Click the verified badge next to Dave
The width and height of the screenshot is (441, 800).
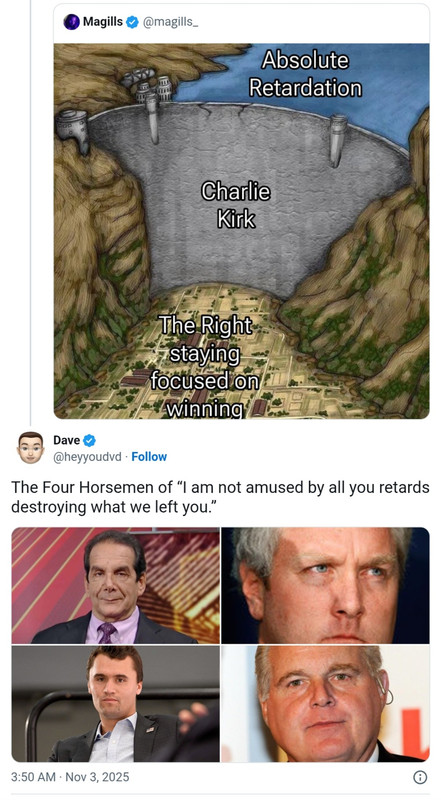pyautogui.click(x=89, y=440)
